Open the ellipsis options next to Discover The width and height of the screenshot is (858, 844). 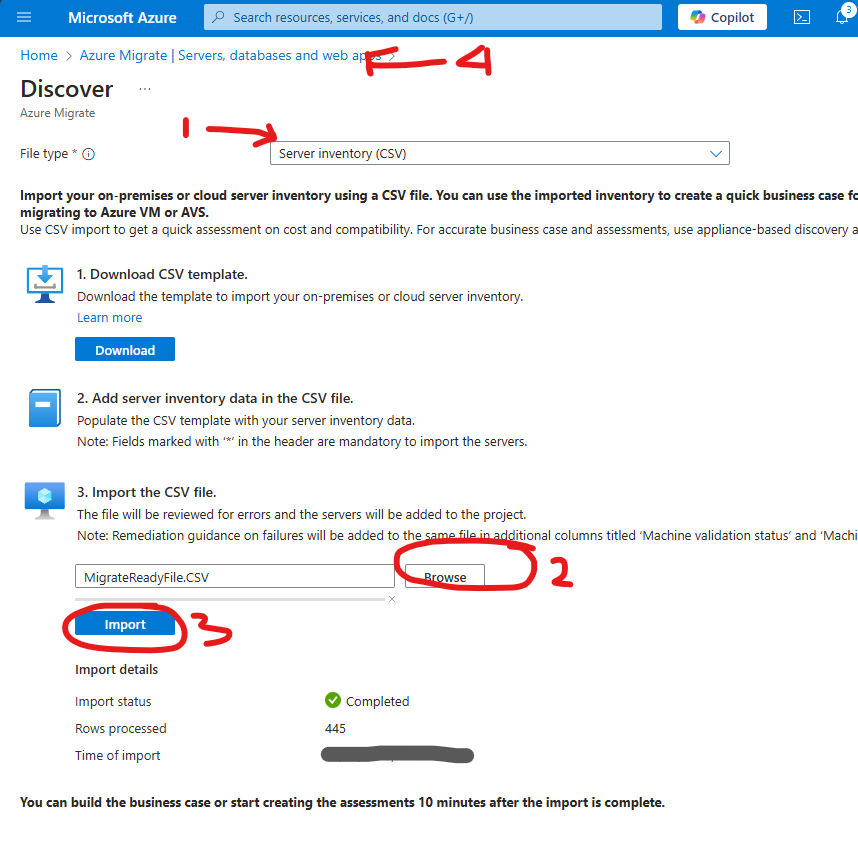145,89
